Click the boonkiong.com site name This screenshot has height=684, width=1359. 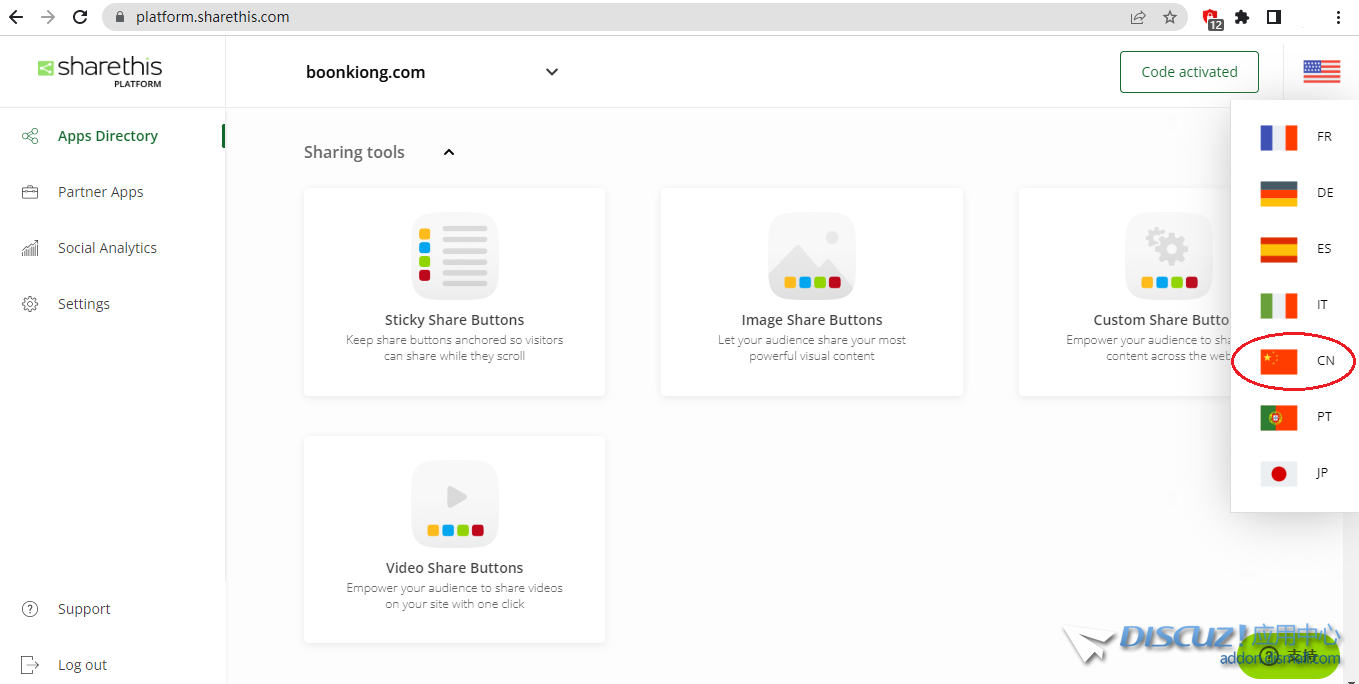pyautogui.click(x=365, y=72)
